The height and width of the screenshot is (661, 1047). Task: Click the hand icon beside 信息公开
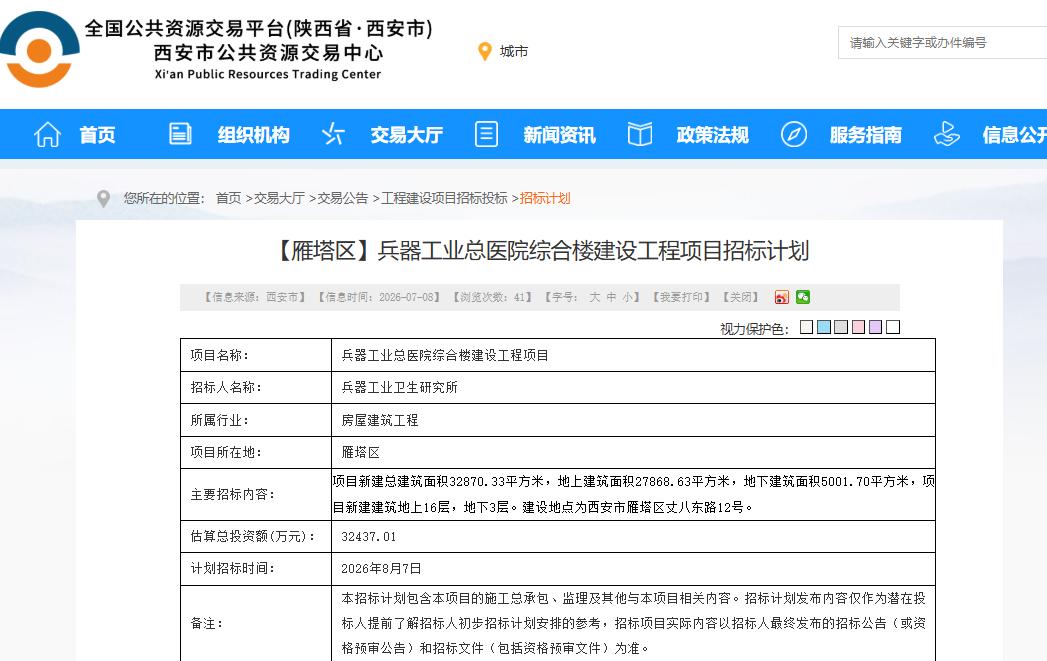click(x=946, y=134)
